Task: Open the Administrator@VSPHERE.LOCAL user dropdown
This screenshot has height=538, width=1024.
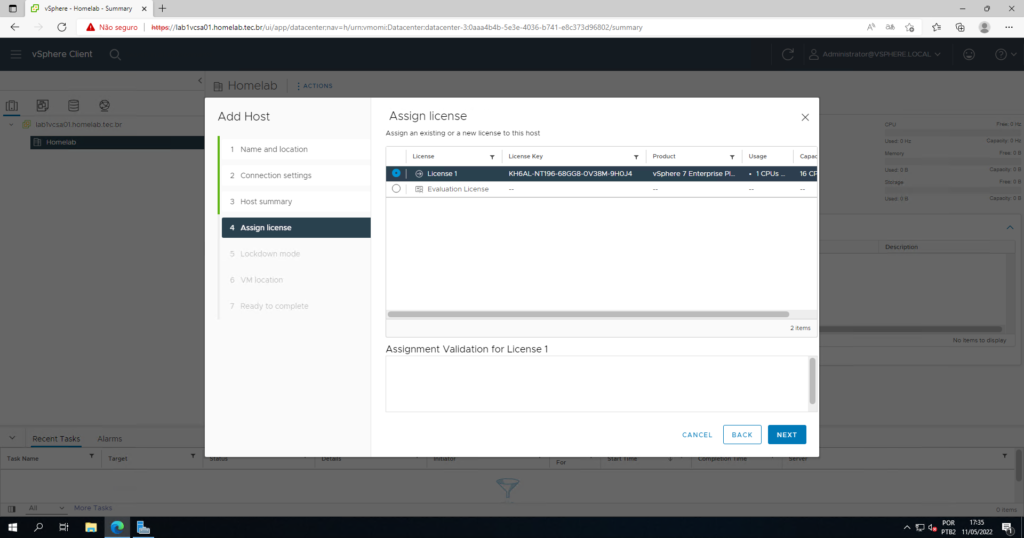Action: click(875, 54)
